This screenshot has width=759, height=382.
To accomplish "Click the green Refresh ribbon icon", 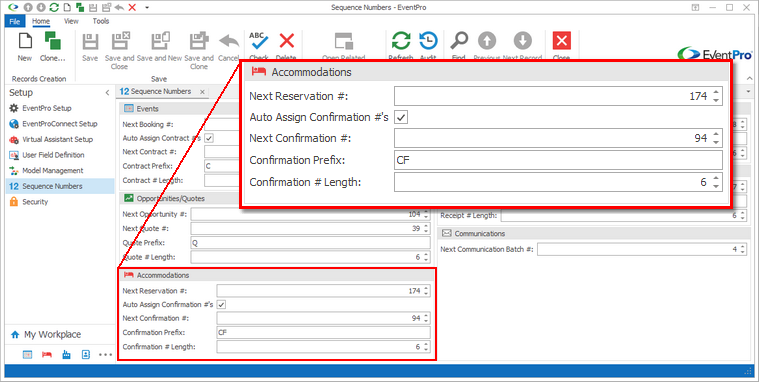I will pyautogui.click(x=401, y=41).
